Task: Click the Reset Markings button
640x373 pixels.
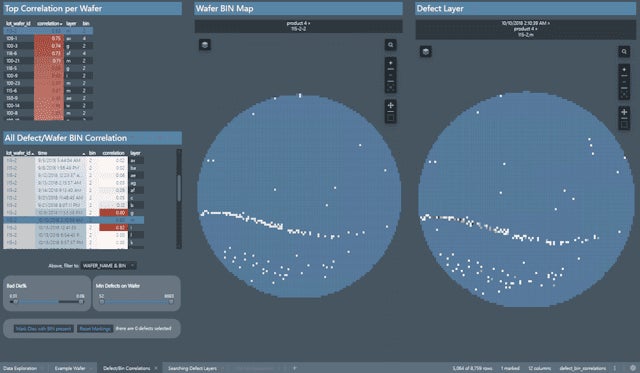Action: click(95, 329)
